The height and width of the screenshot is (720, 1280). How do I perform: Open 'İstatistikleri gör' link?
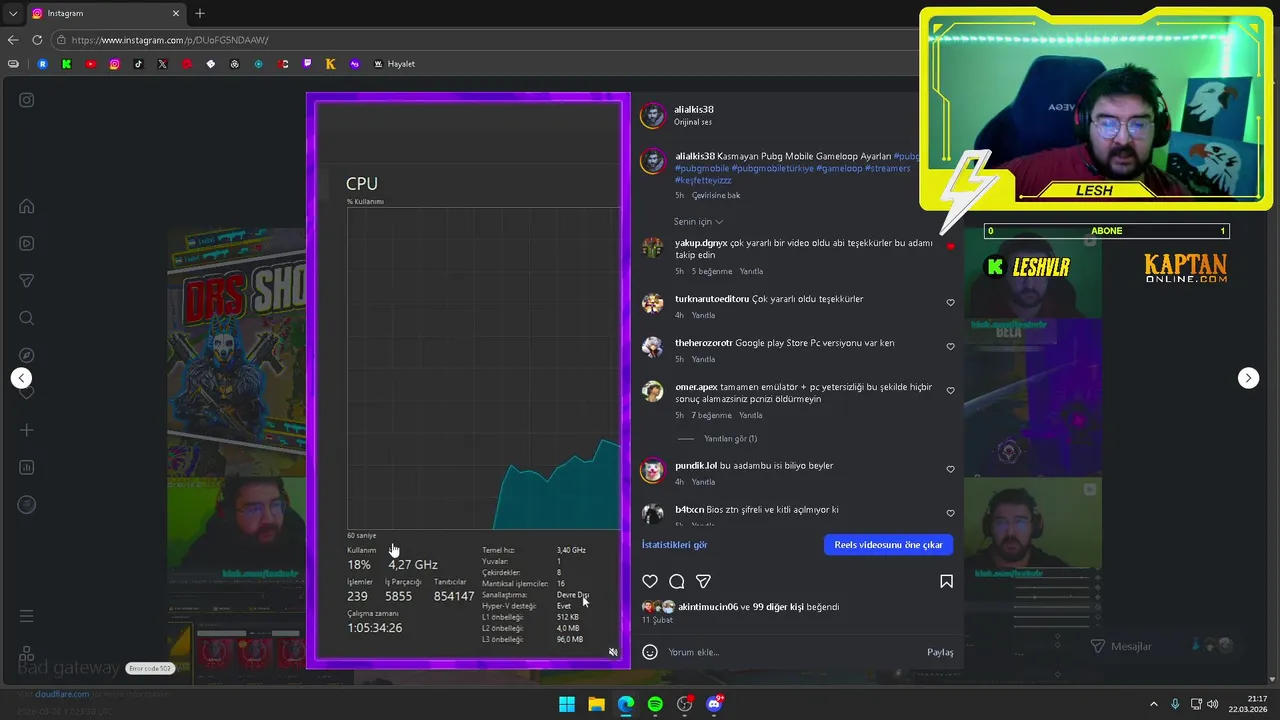tap(674, 545)
